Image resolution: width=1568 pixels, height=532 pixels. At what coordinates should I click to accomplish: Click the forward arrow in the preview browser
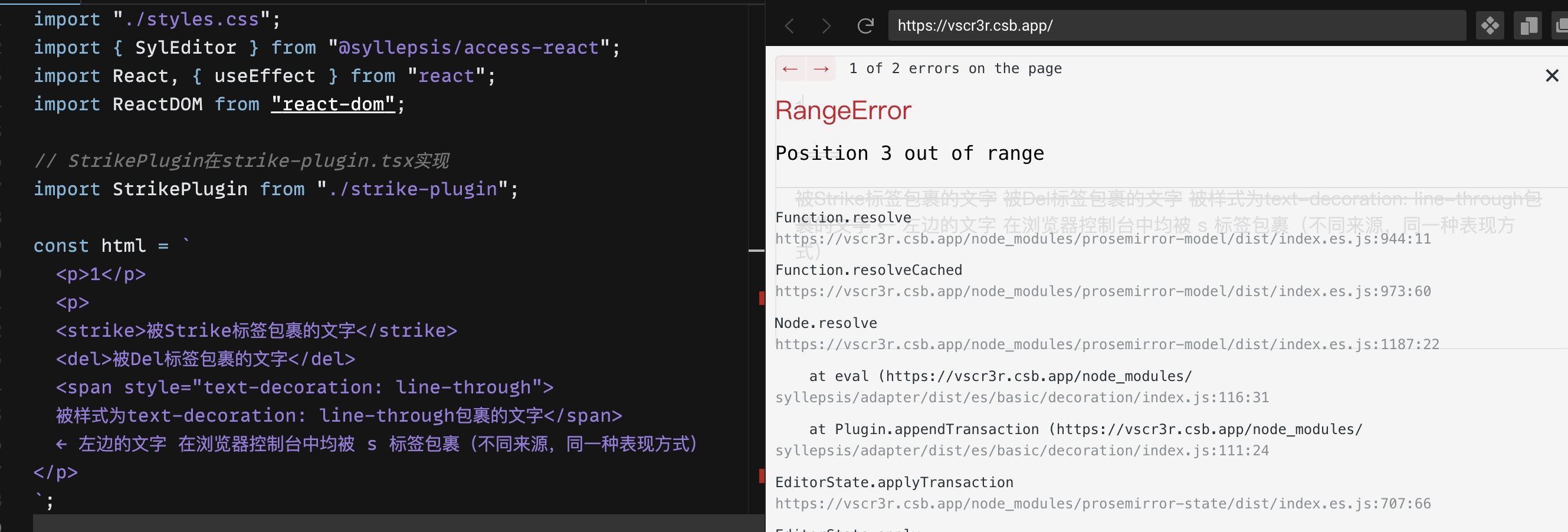coord(826,25)
